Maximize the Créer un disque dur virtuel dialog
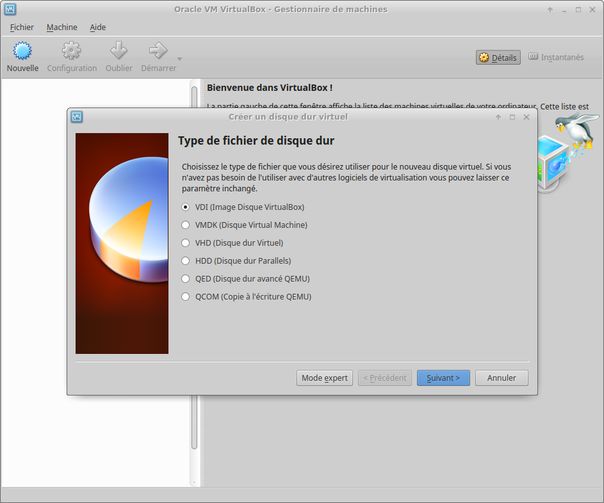The image size is (604, 503). coord(512,117)
